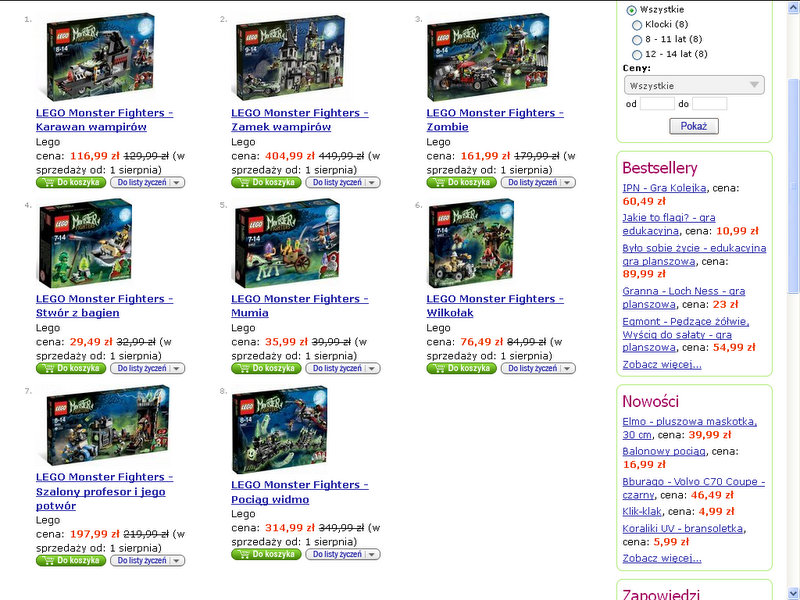The image size is (800, 600).
Task: Click Do koszyka cart button for Zombie set
Action: point(462,182)
